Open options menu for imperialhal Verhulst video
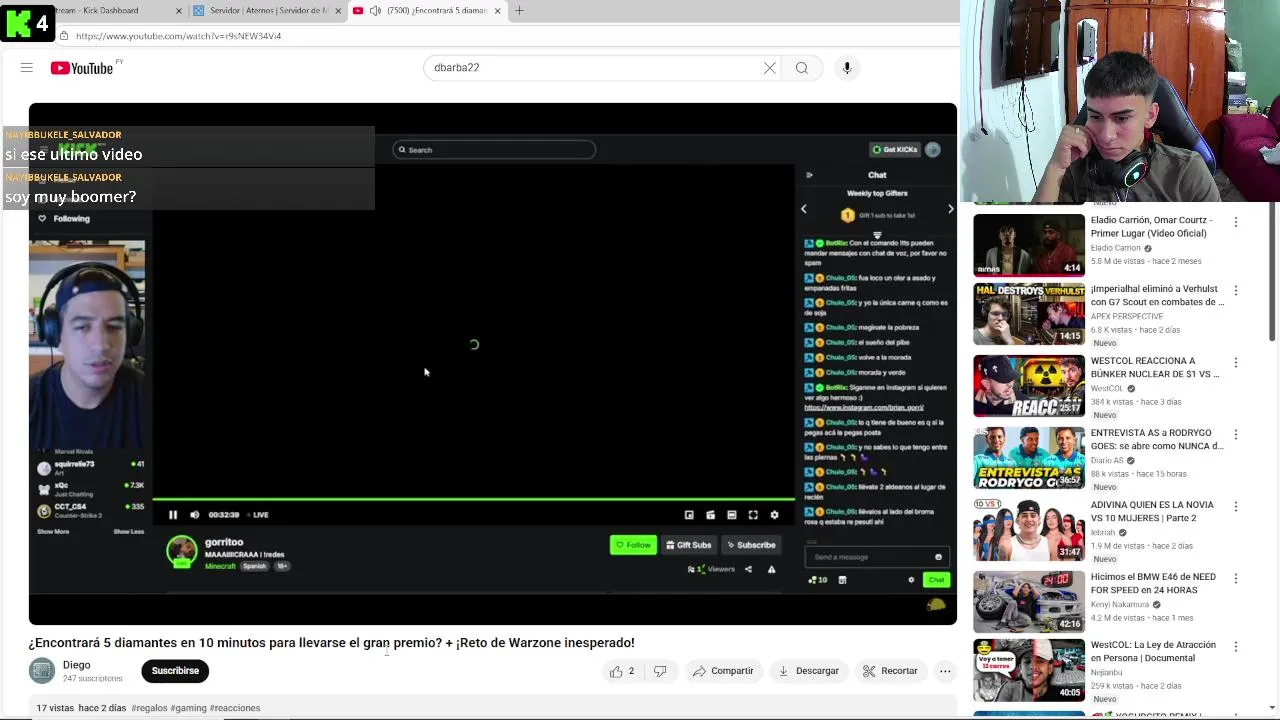 (1236, 291)
